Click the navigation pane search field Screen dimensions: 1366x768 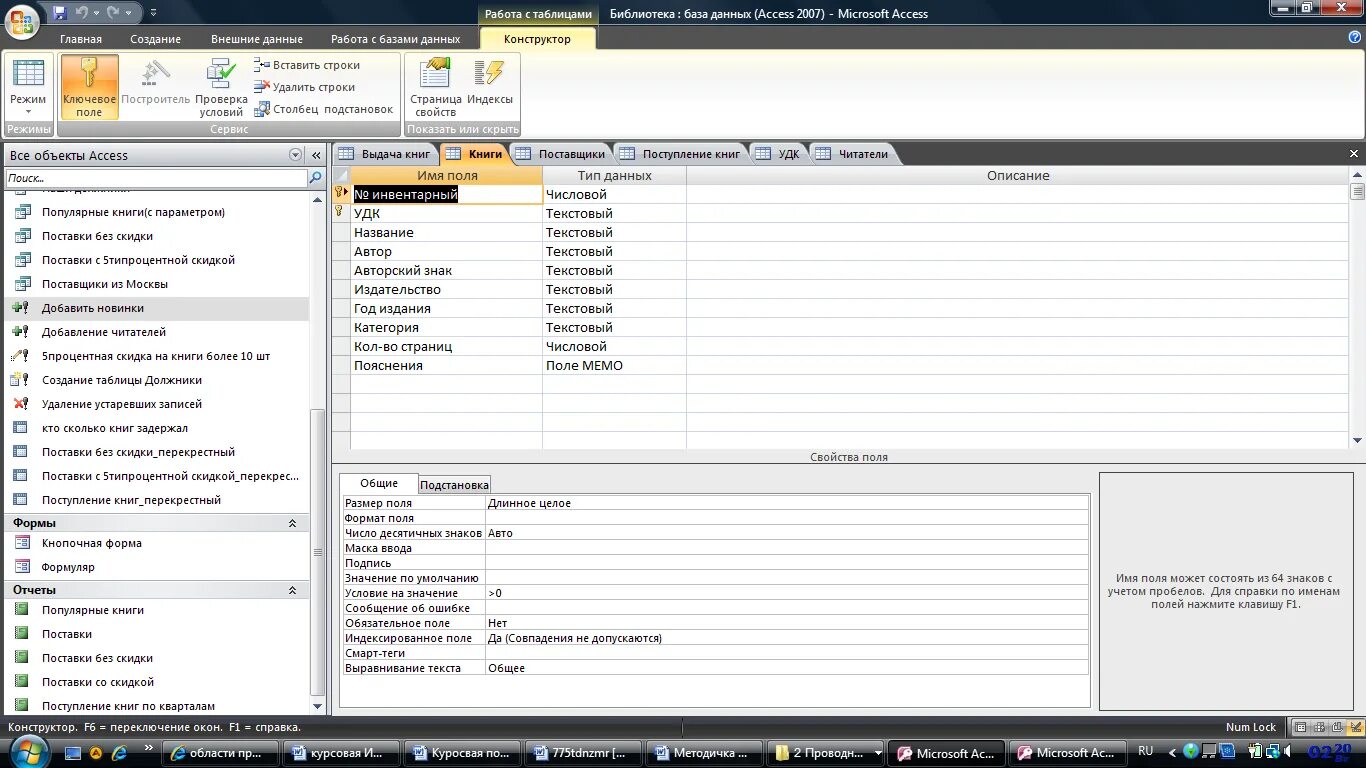pos(156,178)
